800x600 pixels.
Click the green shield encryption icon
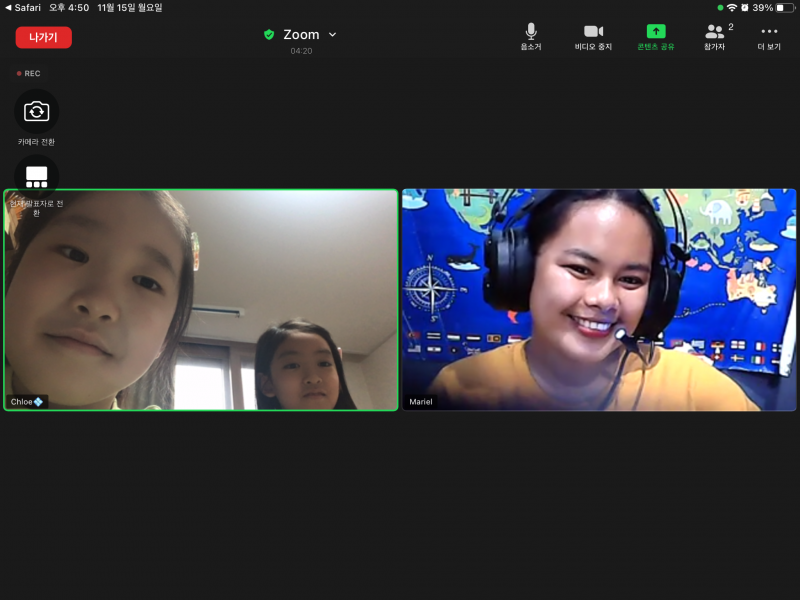pyautogui.click(x=269, y=35)
